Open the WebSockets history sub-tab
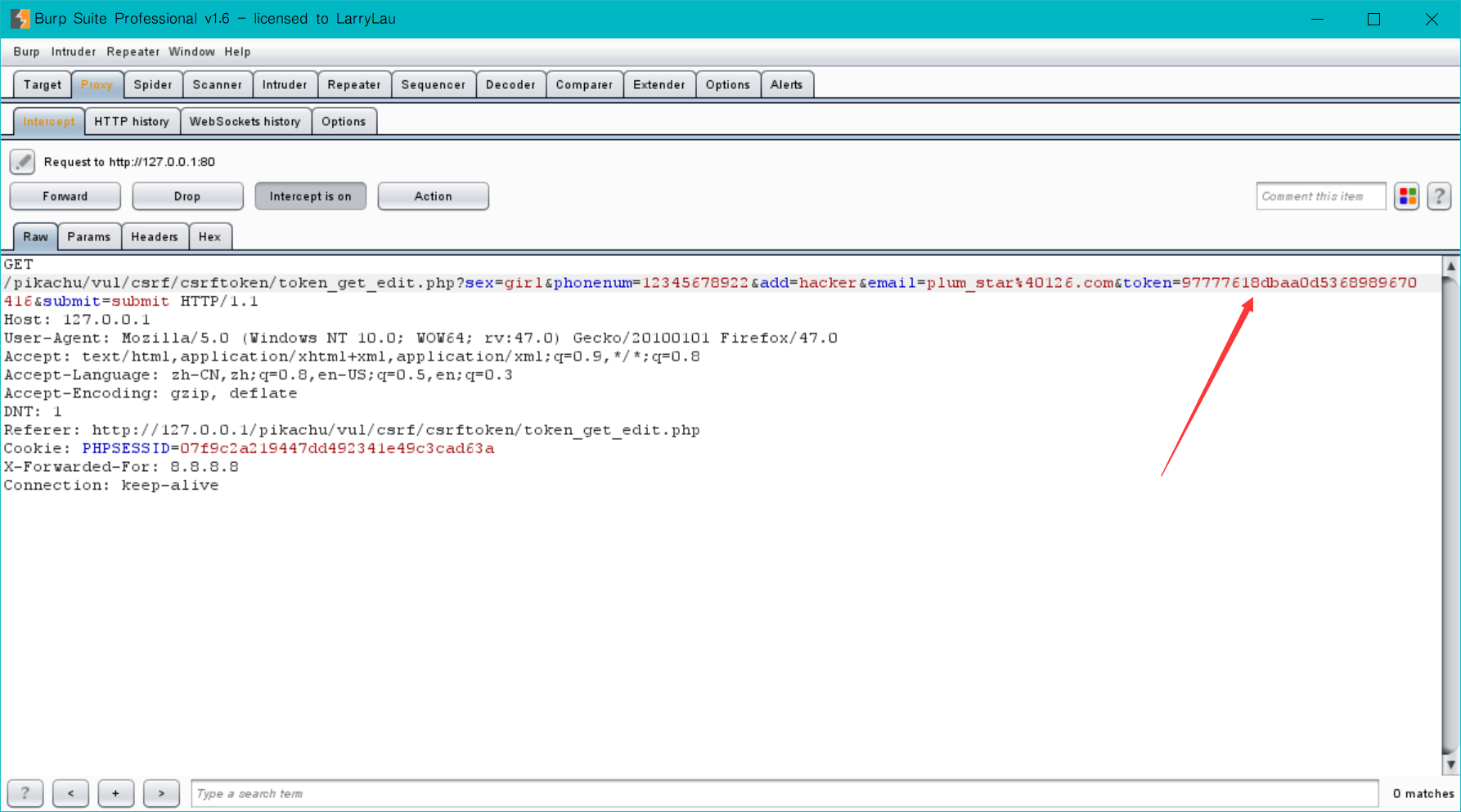The width and height of the screenshot is (1461, 812). point(245,122)
